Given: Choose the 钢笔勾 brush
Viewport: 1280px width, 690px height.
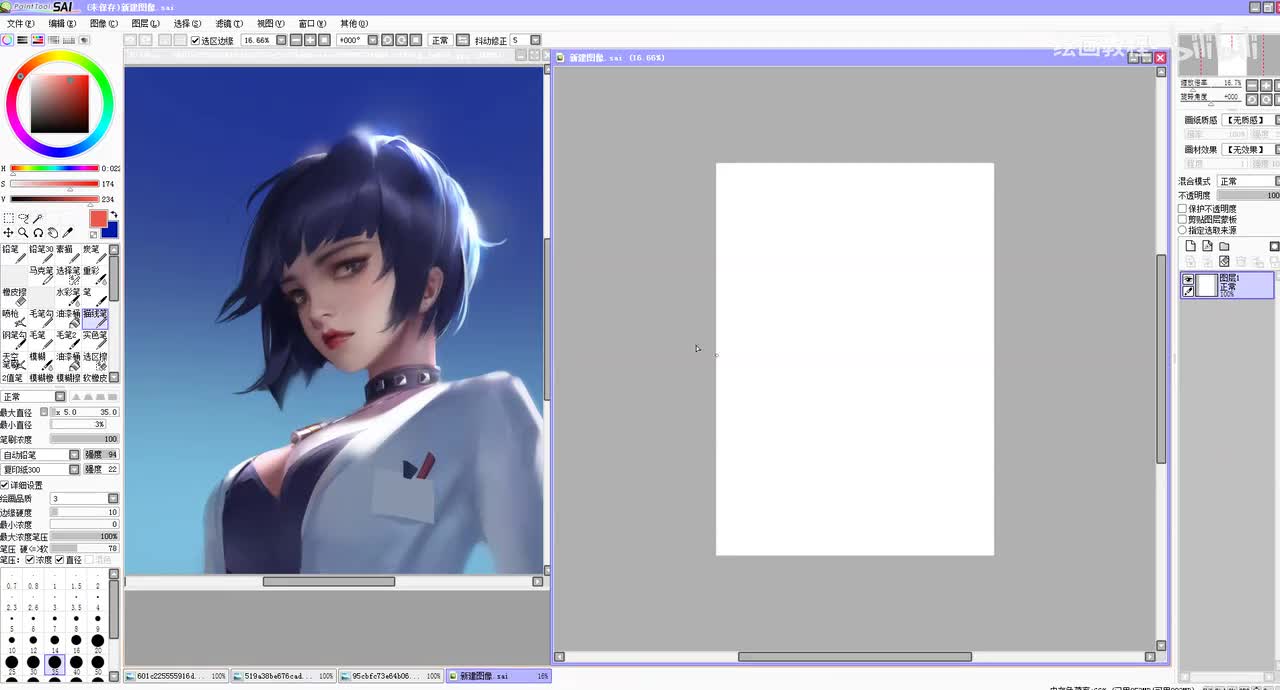Looking at the screenshot, I should 14,341.
